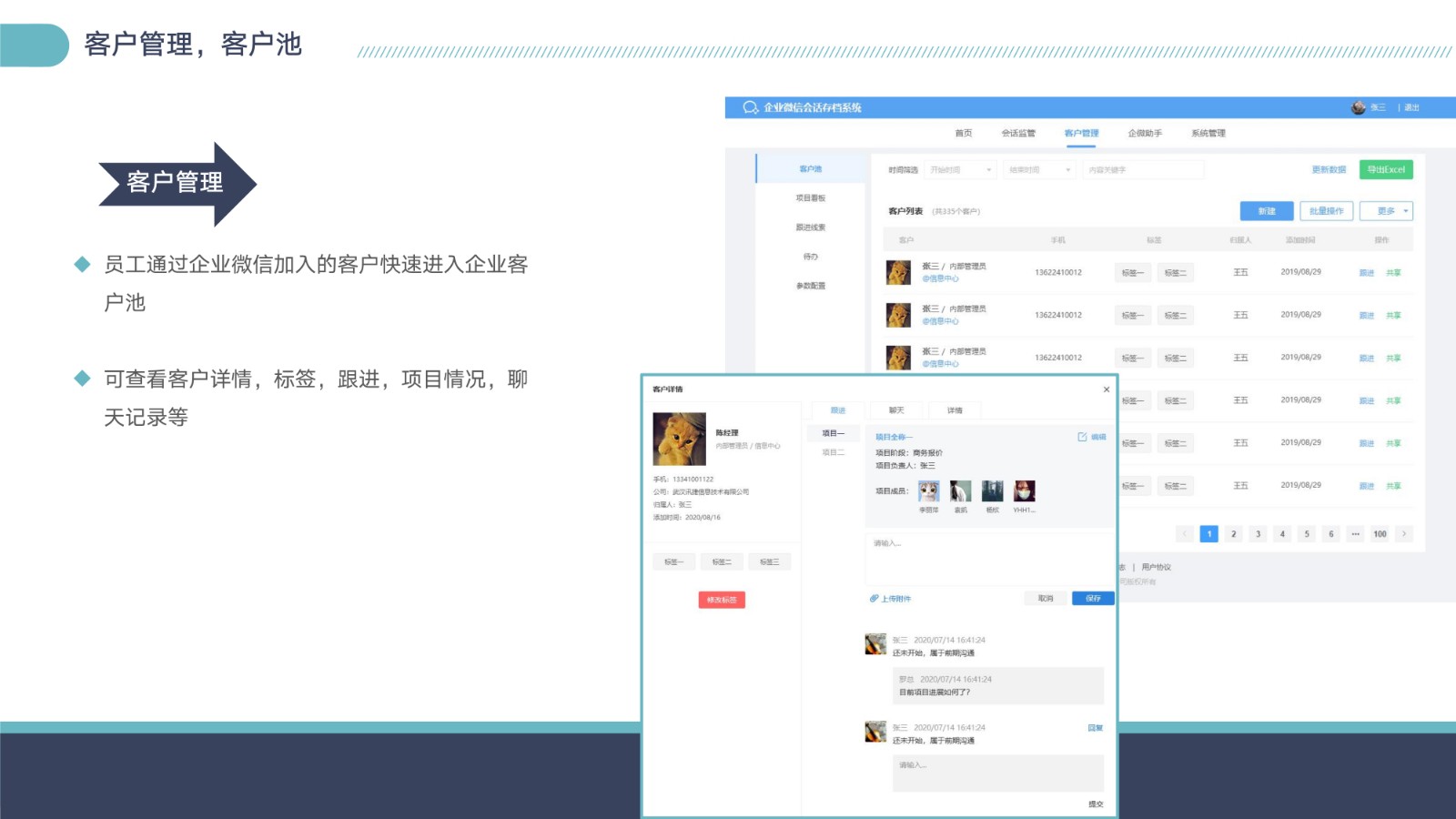Open the 结束时间 end date dropdown
The width and height of the screenshot is (1456, 819).
point(1039,170)
